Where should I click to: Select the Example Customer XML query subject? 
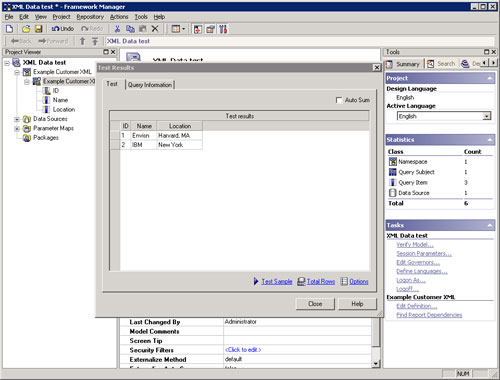[69, 81]
